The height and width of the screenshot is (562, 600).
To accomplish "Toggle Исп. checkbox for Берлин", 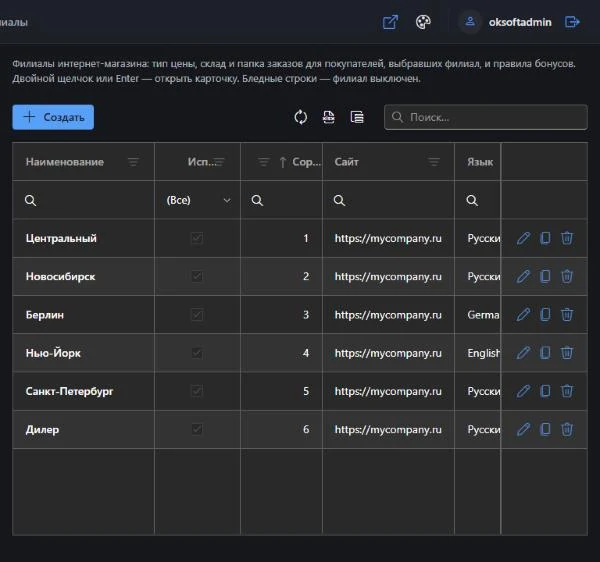I will (x=197, y=314).
